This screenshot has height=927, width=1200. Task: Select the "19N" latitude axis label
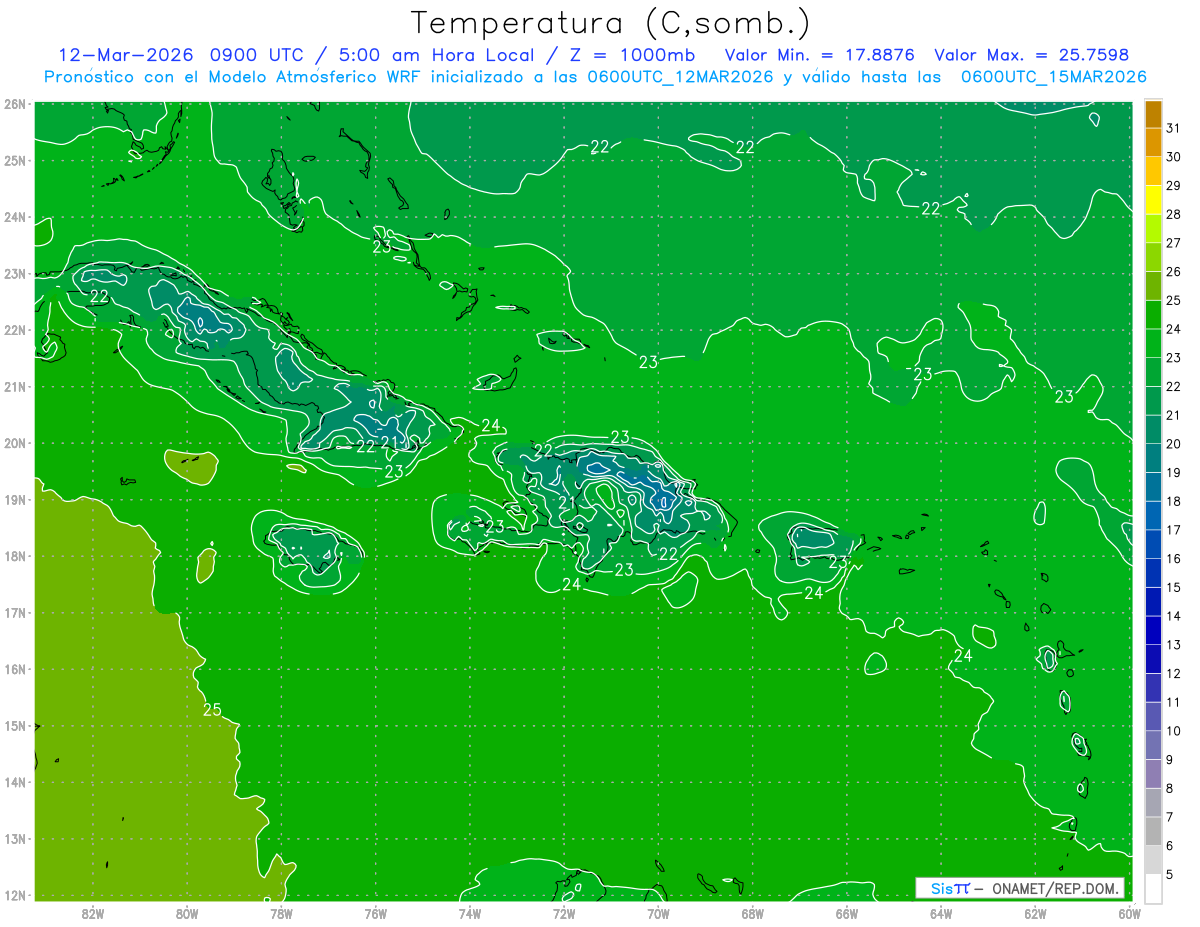tap(15, 499)
